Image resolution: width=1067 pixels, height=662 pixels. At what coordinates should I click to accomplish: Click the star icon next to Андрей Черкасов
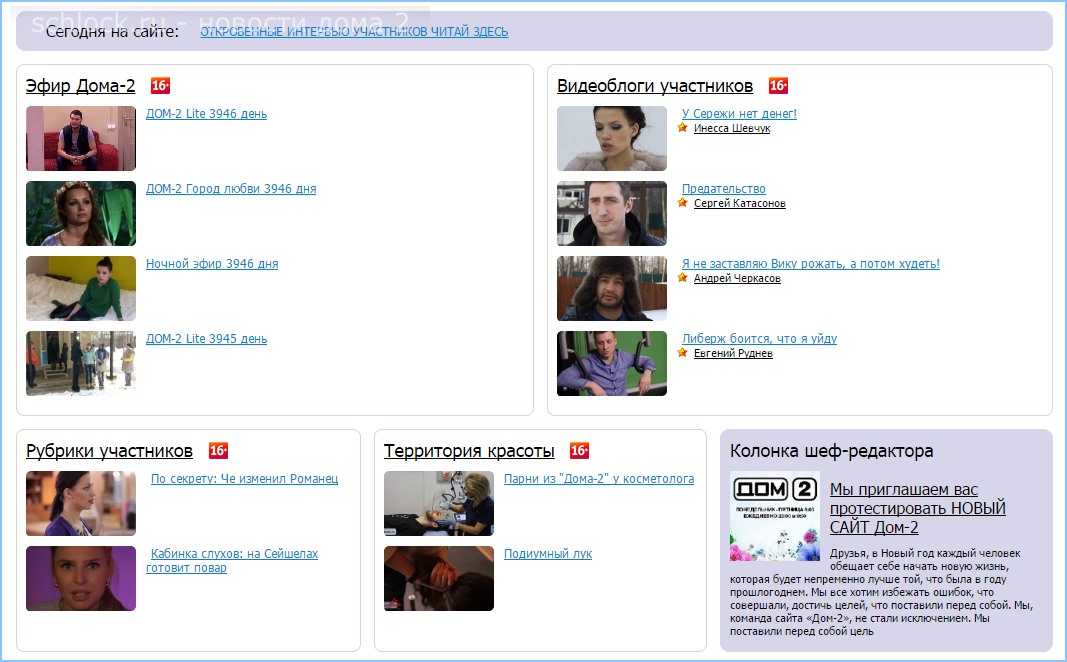click(683, 278)
